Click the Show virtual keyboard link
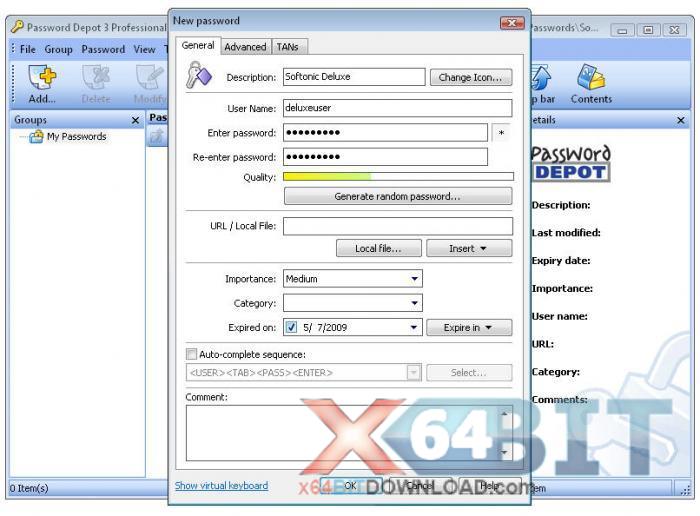Image resolution: width=700 pixels, height=516 pixels. click(221, 486)
